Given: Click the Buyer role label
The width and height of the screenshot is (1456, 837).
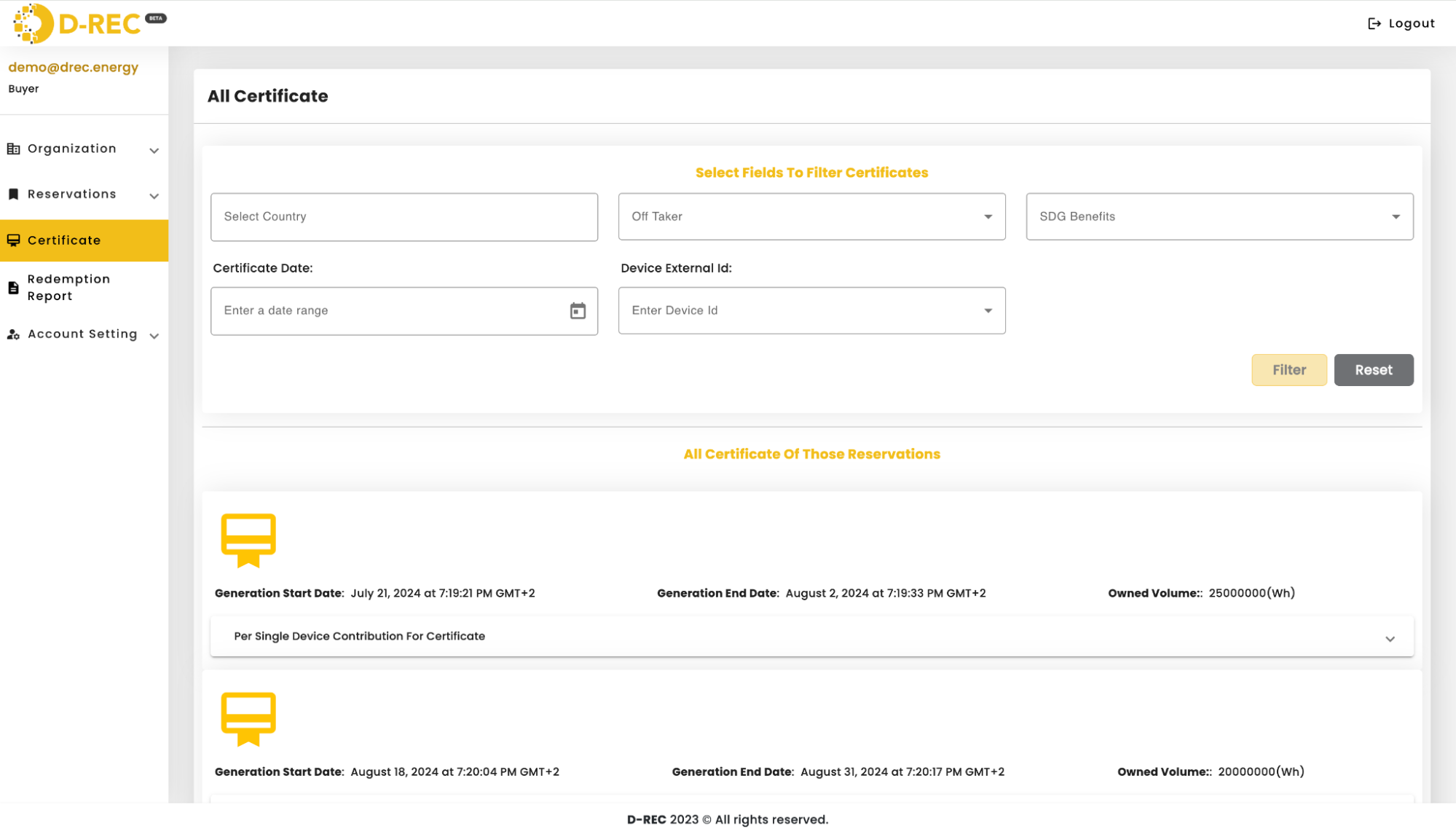Looking at the screenshot, I should [23, 89].
